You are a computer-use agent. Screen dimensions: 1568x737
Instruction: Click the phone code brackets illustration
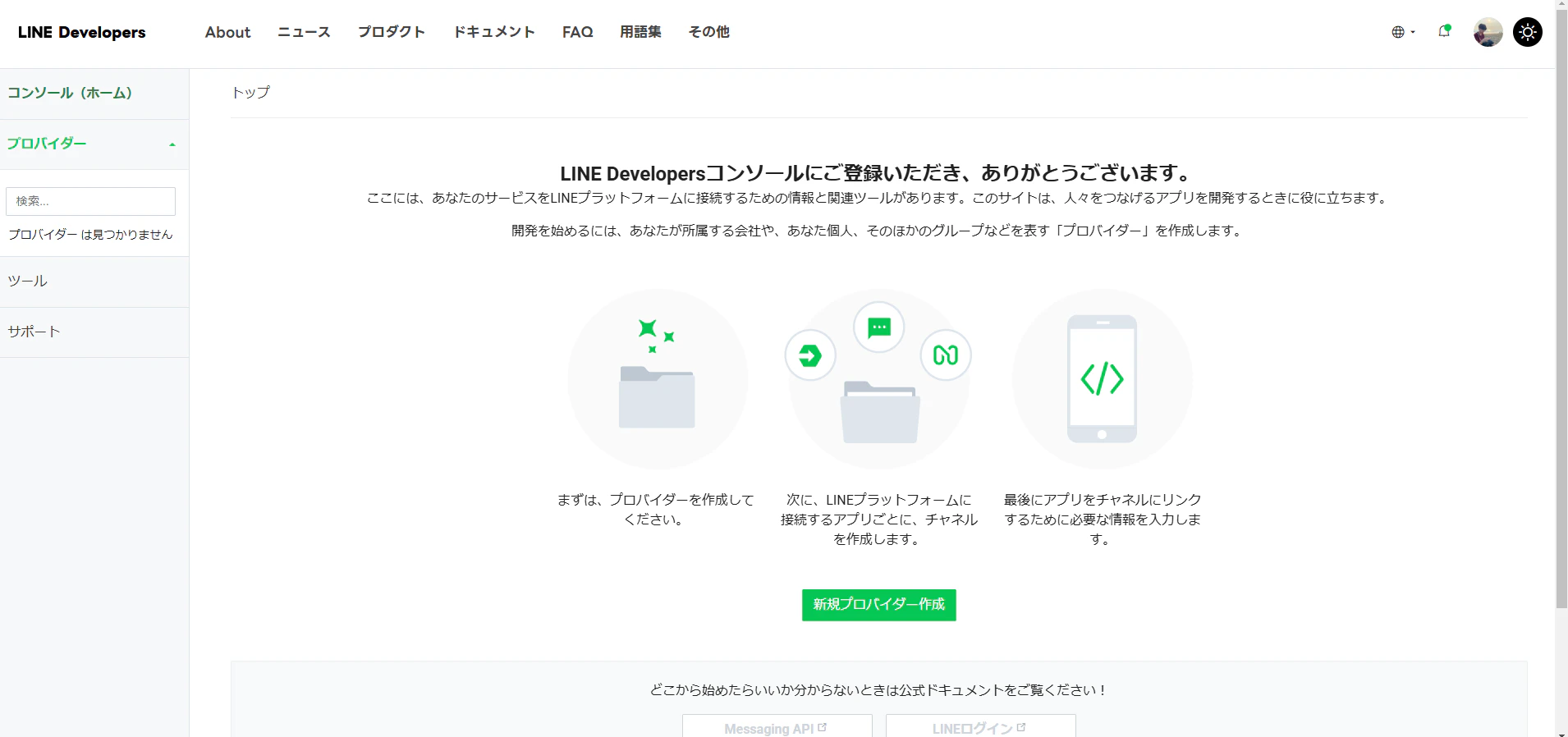[1102, 378]
